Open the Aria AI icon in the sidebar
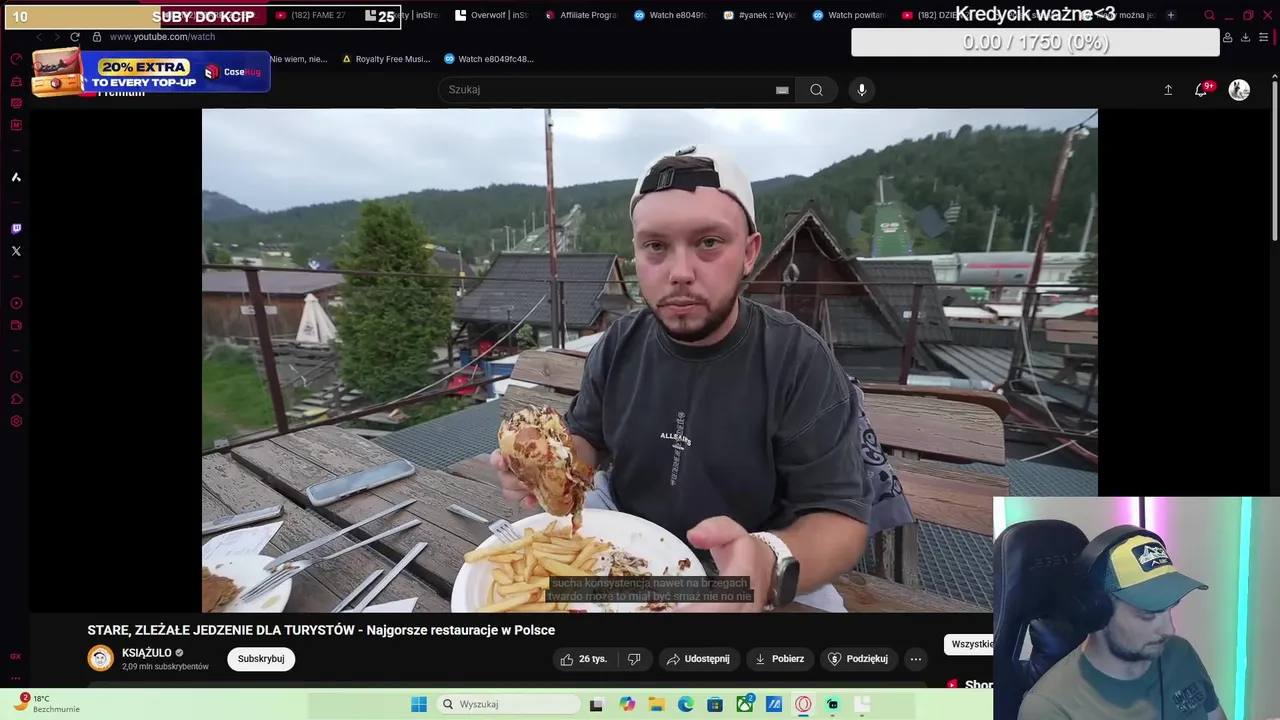This screenshot has height=720, width=1280. [16, 177]
